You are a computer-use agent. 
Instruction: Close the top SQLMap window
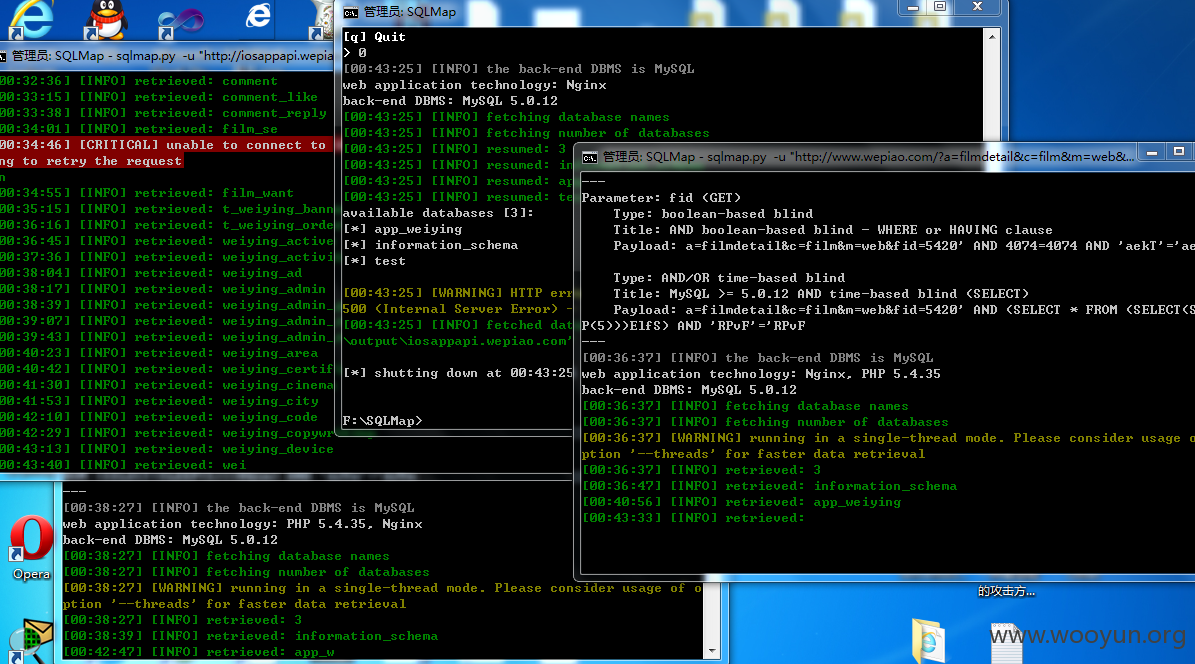978,7
